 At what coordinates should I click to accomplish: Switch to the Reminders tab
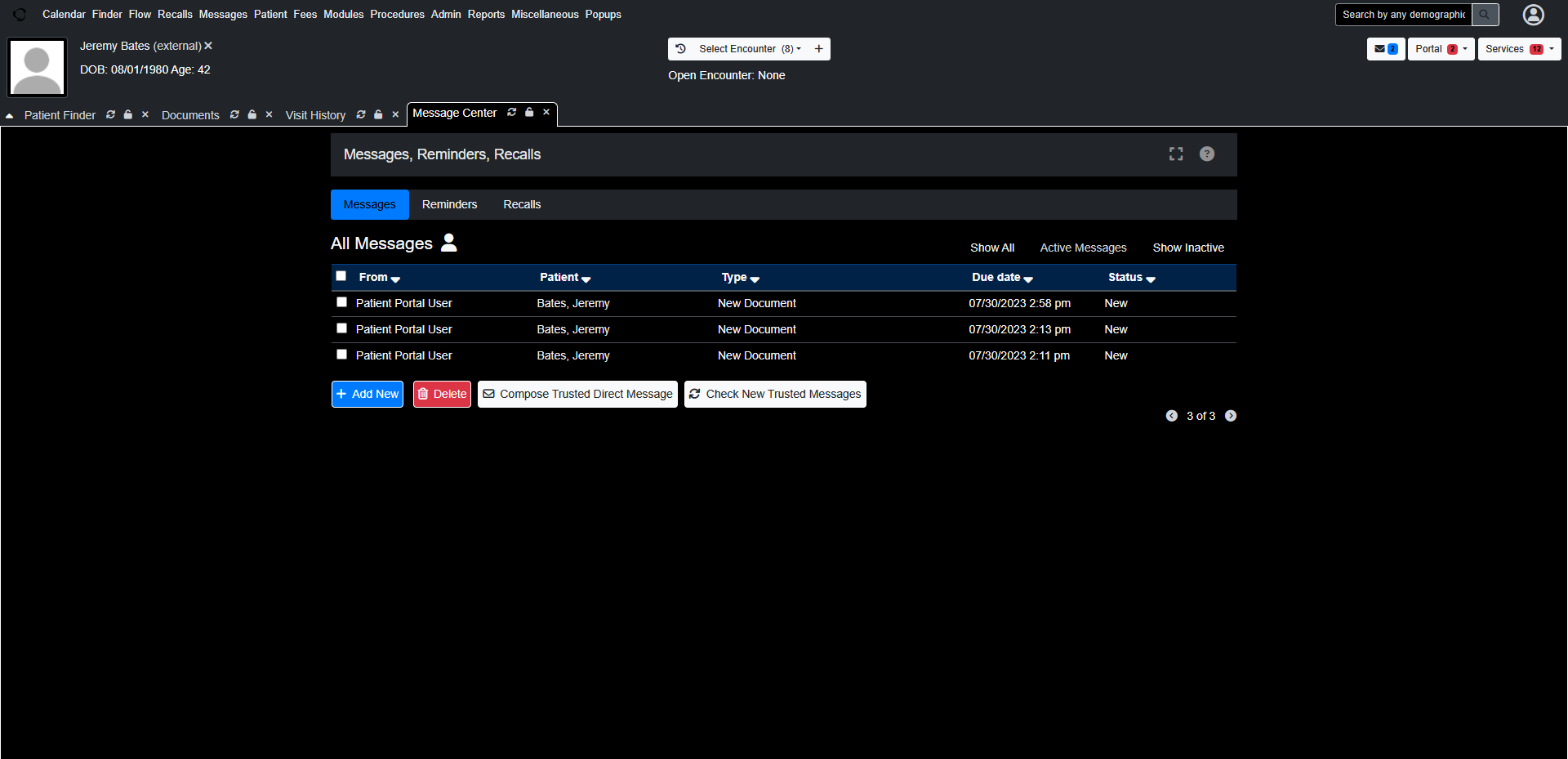pos(449,204)
